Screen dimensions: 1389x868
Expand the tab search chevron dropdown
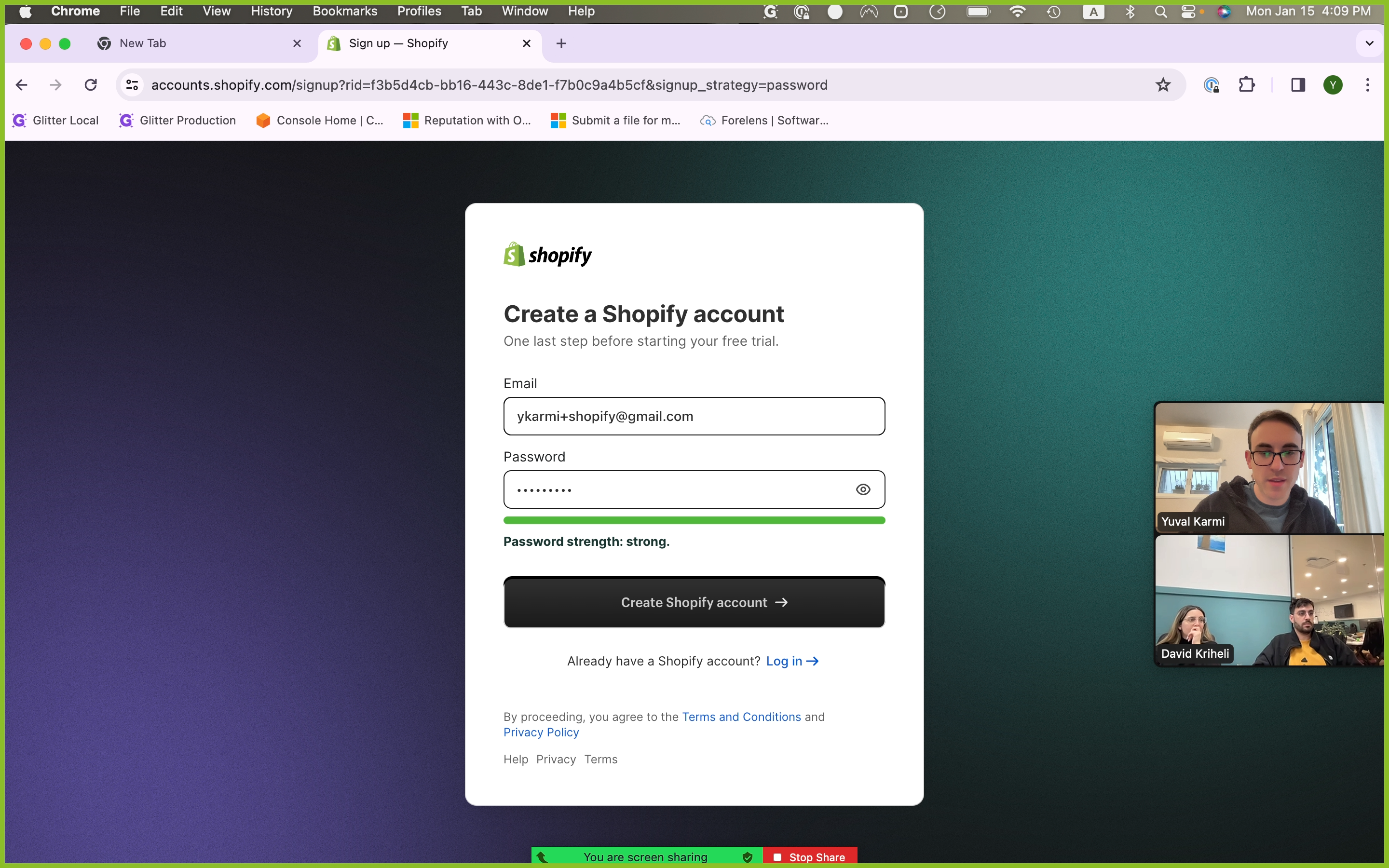[1370, 43]
